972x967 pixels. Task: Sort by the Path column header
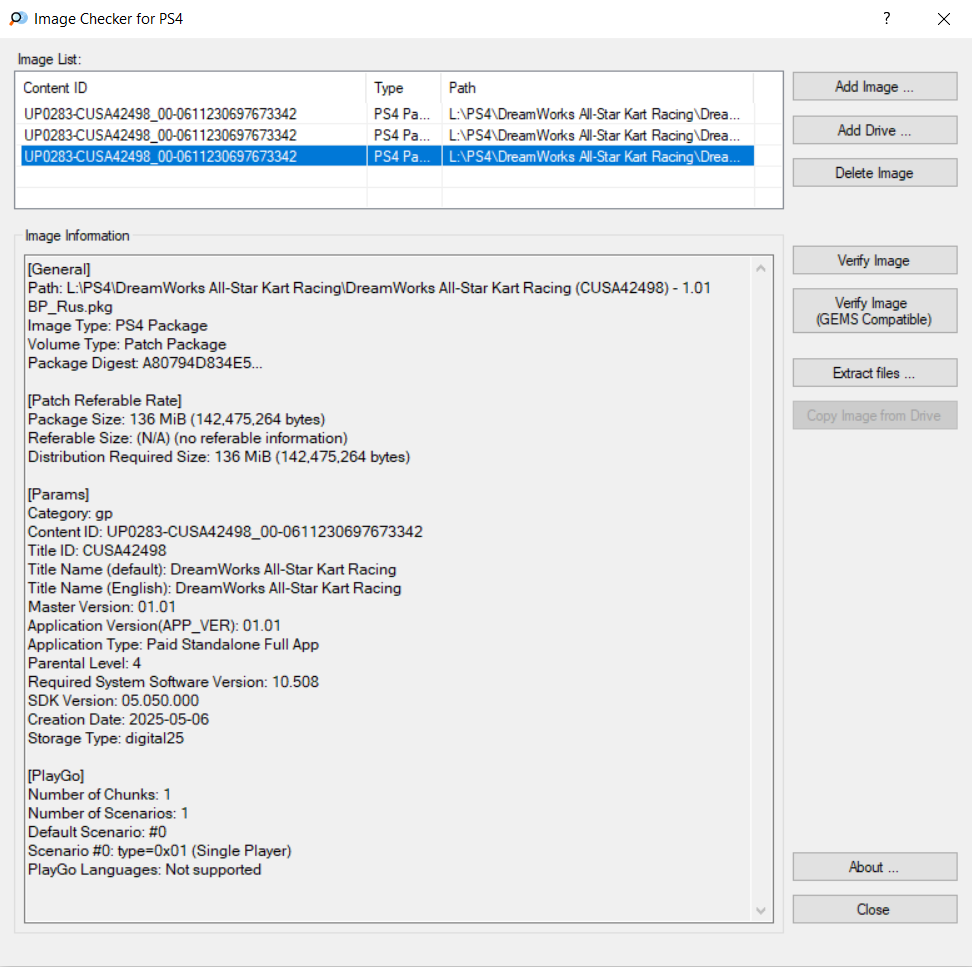coord(598,88)
